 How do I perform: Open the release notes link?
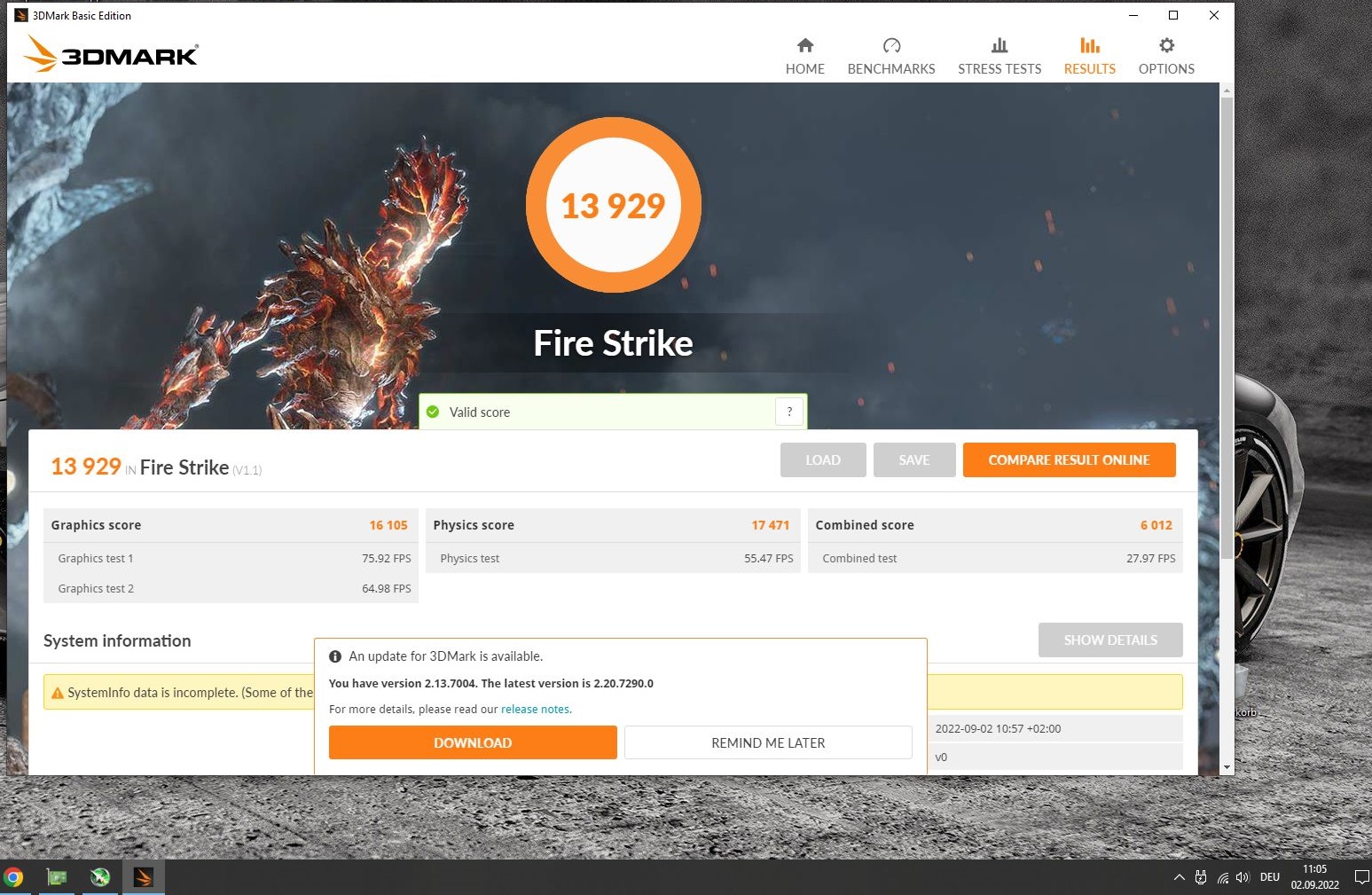[x=536, y=709]
